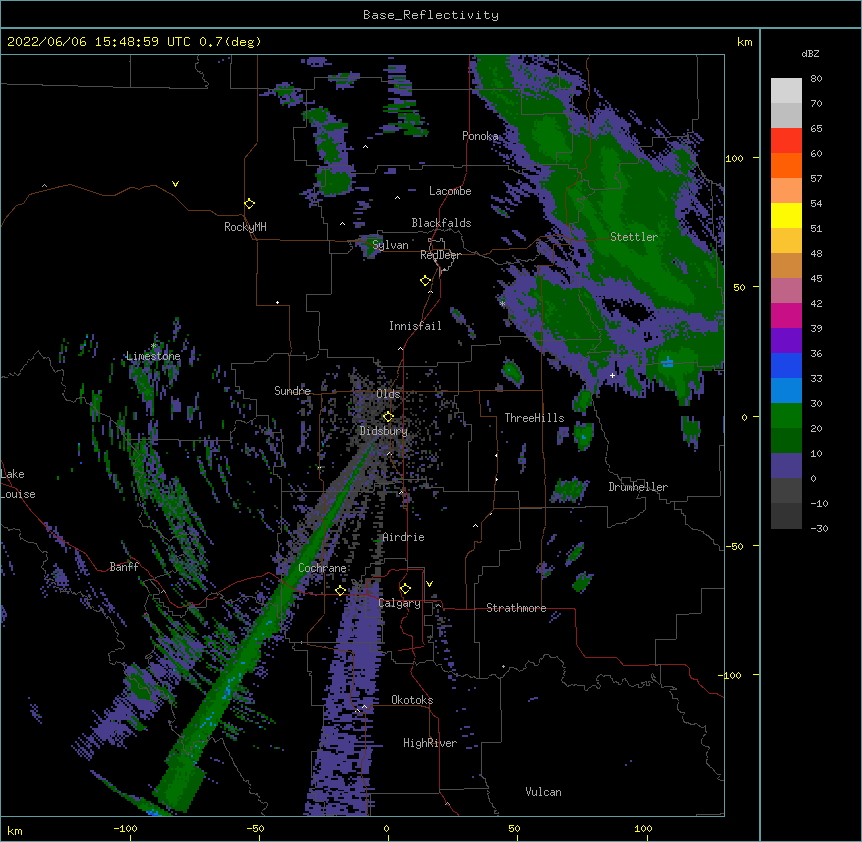The image size is (862, 842).
Task: Click the Innisfail town label
Action: coord(415,326)
